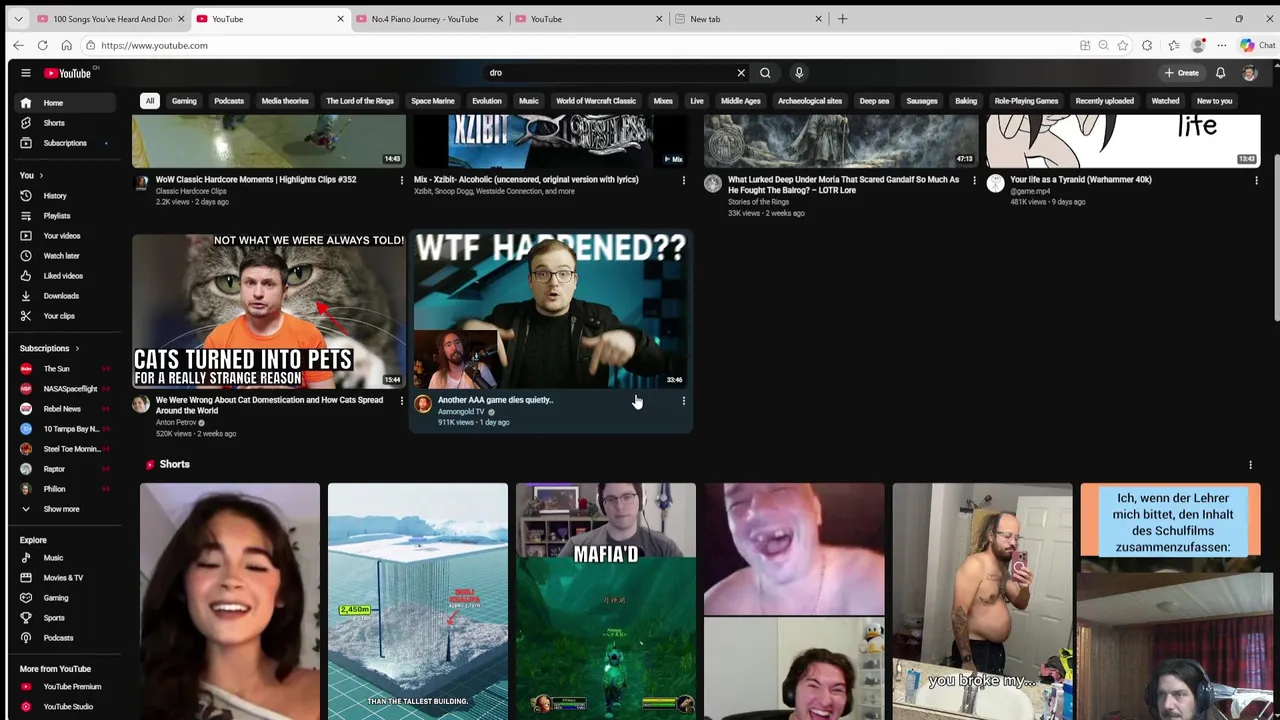This screenshot has width=1280, height=720.
Task: Select the Podcasts filter chip
Action: tap(229, 101)
